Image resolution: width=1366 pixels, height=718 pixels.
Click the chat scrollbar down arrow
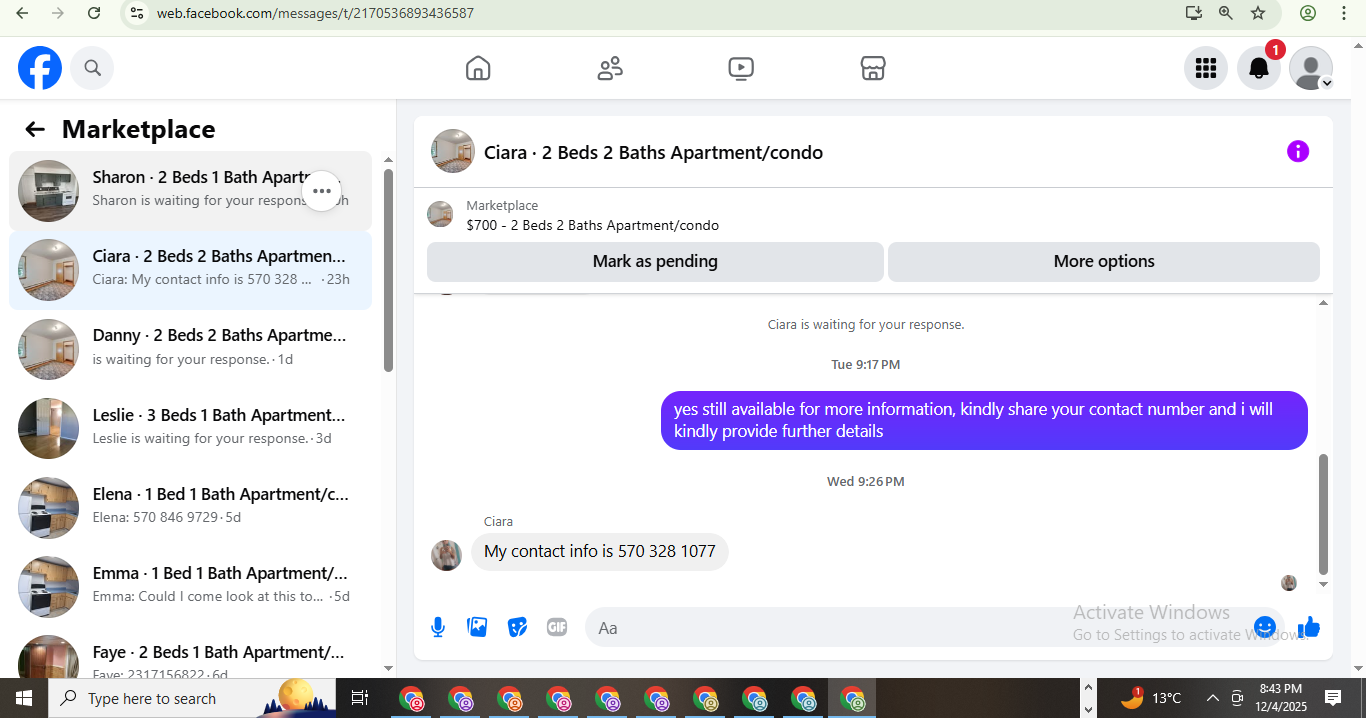(1324, 584)
